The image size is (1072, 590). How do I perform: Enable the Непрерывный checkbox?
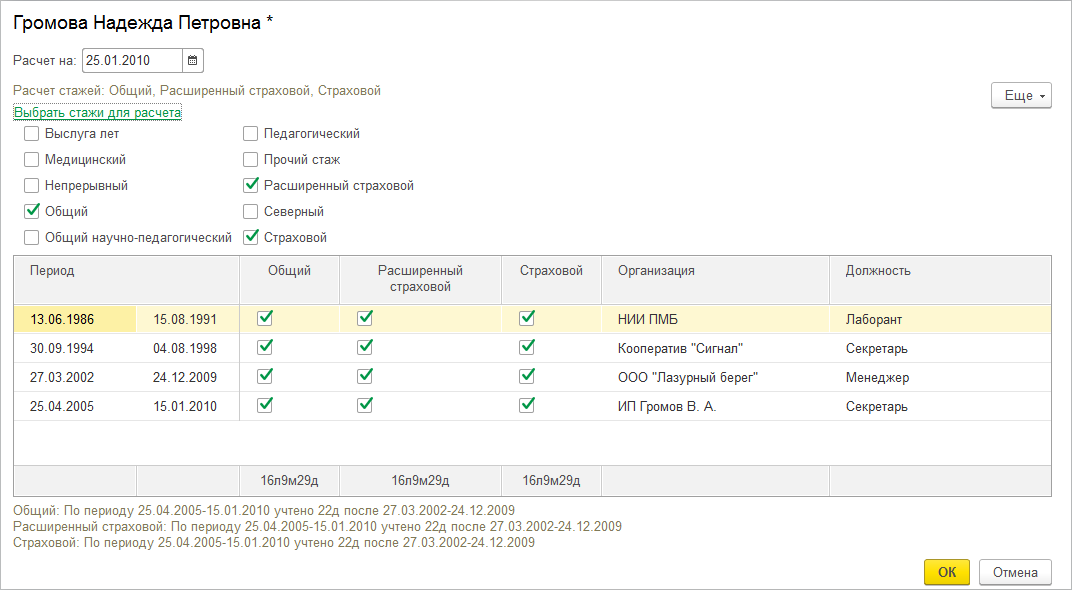[32, 186]
